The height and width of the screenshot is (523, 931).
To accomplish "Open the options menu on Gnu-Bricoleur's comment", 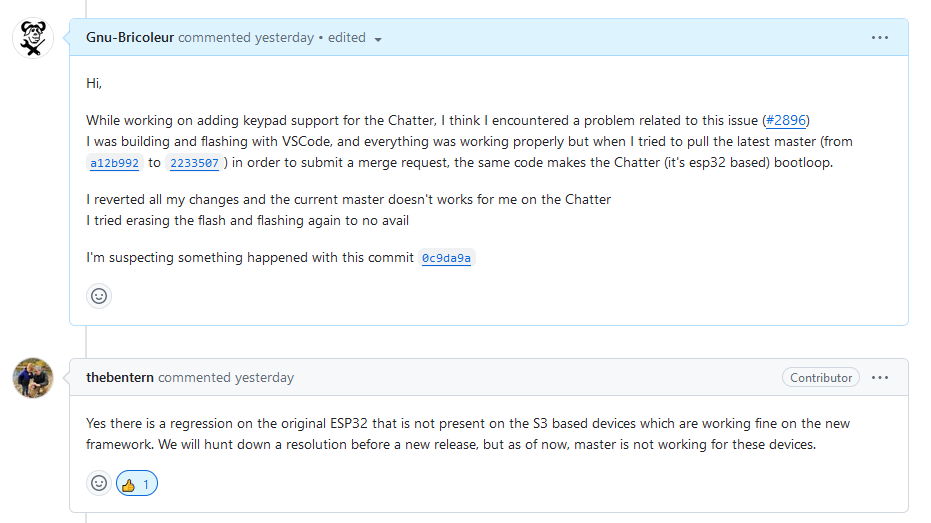I will tap(880, 38).
